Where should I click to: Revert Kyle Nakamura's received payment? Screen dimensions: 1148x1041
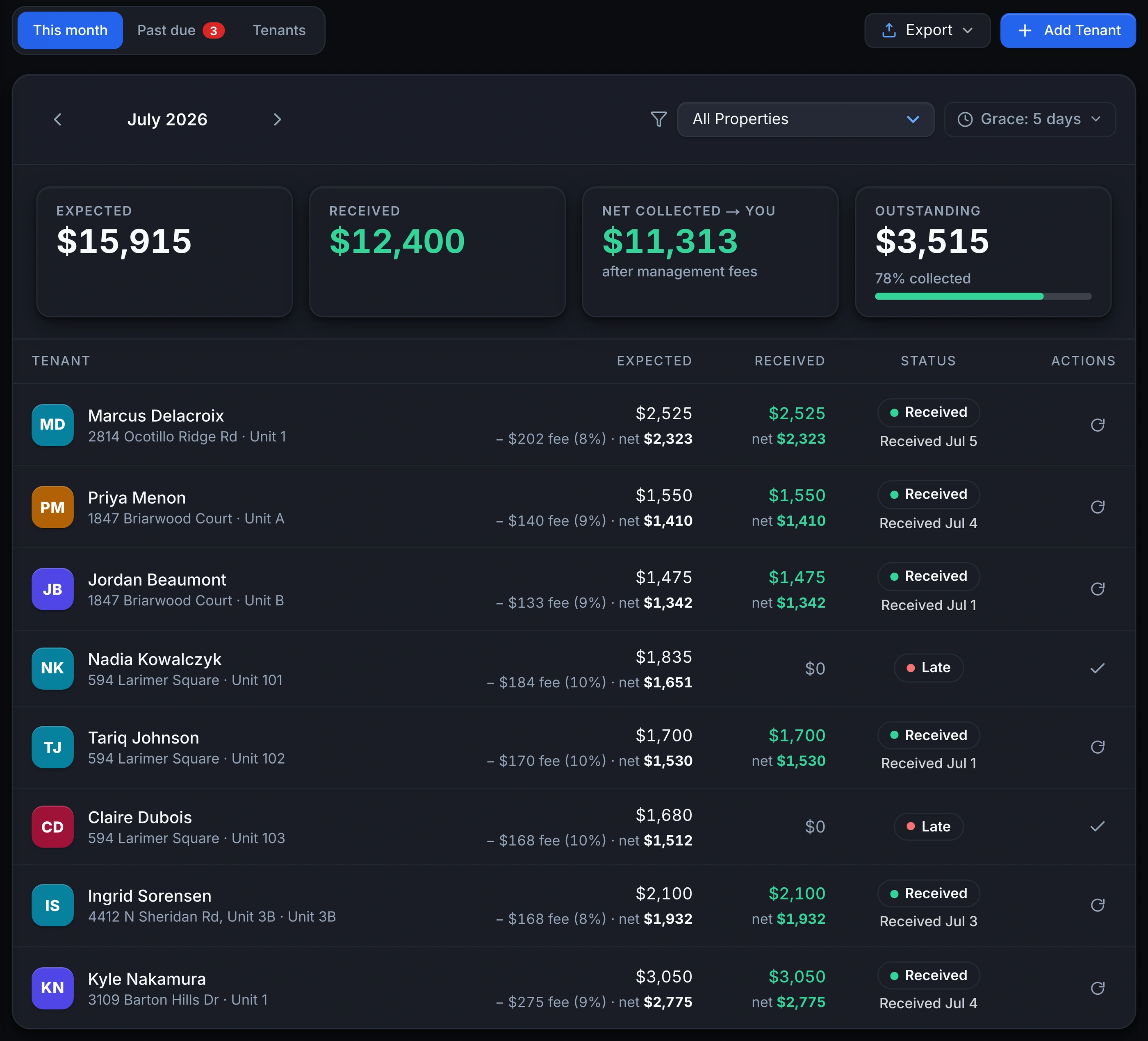(1097, 988)
